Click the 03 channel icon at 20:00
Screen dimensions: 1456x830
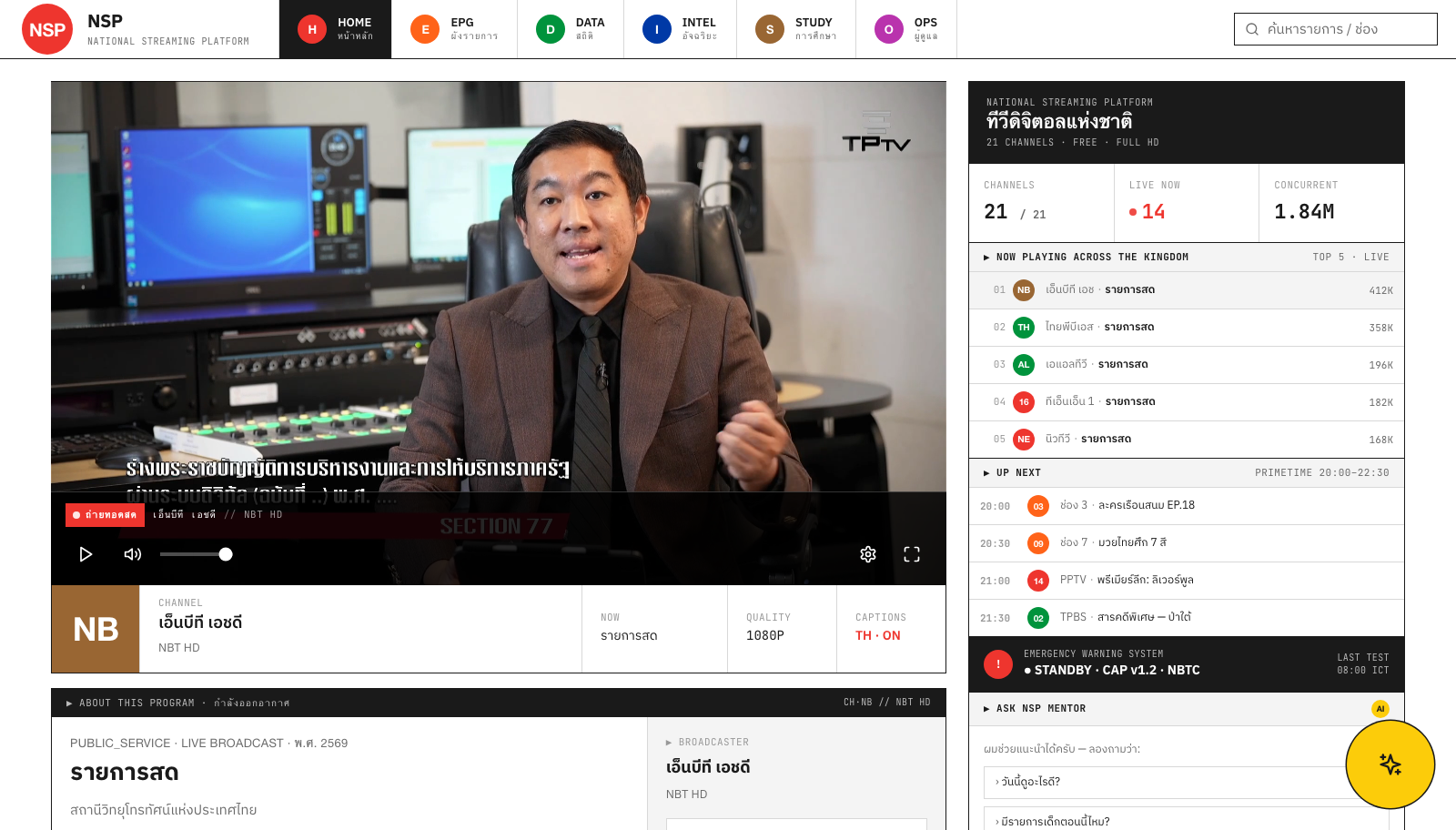pos(1038,506)
